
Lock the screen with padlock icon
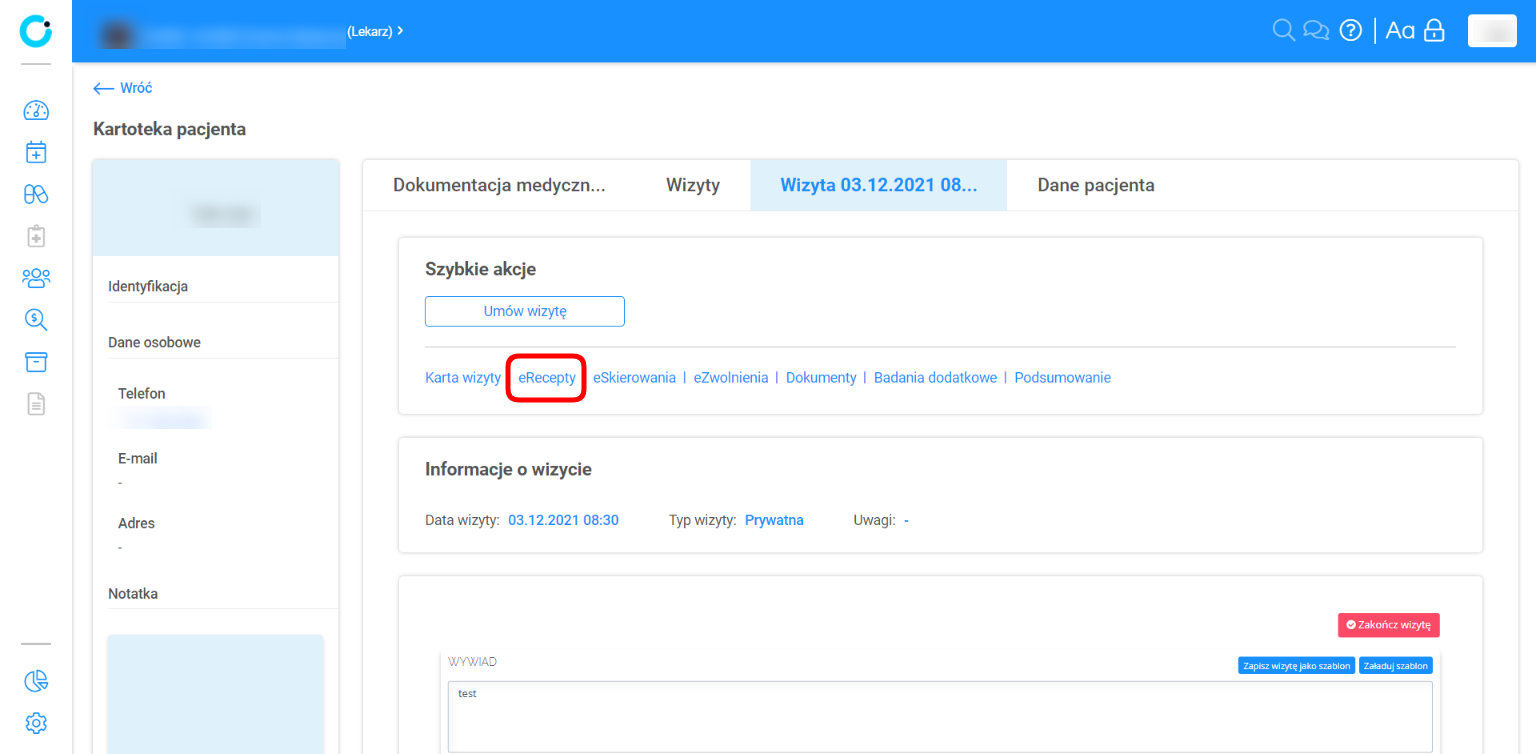point(1434,31)
